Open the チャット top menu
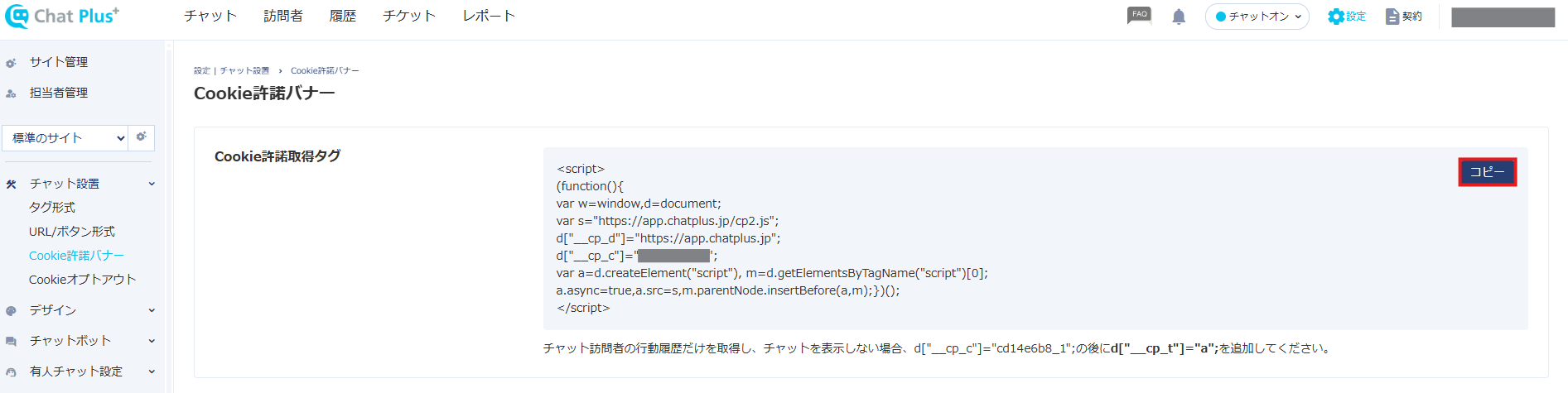 (x=210, y=16)
